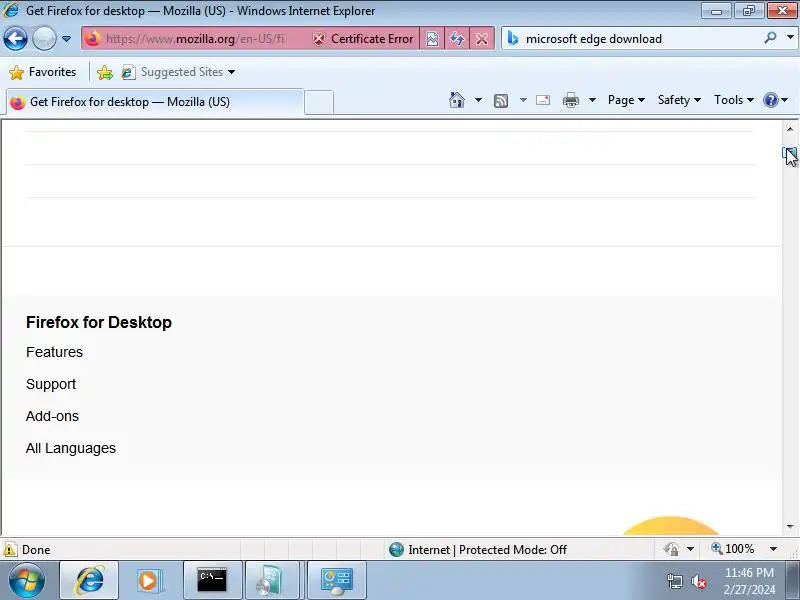Open the Certificate Error security report
800x600 pixels.
click(x=363, y=39)
